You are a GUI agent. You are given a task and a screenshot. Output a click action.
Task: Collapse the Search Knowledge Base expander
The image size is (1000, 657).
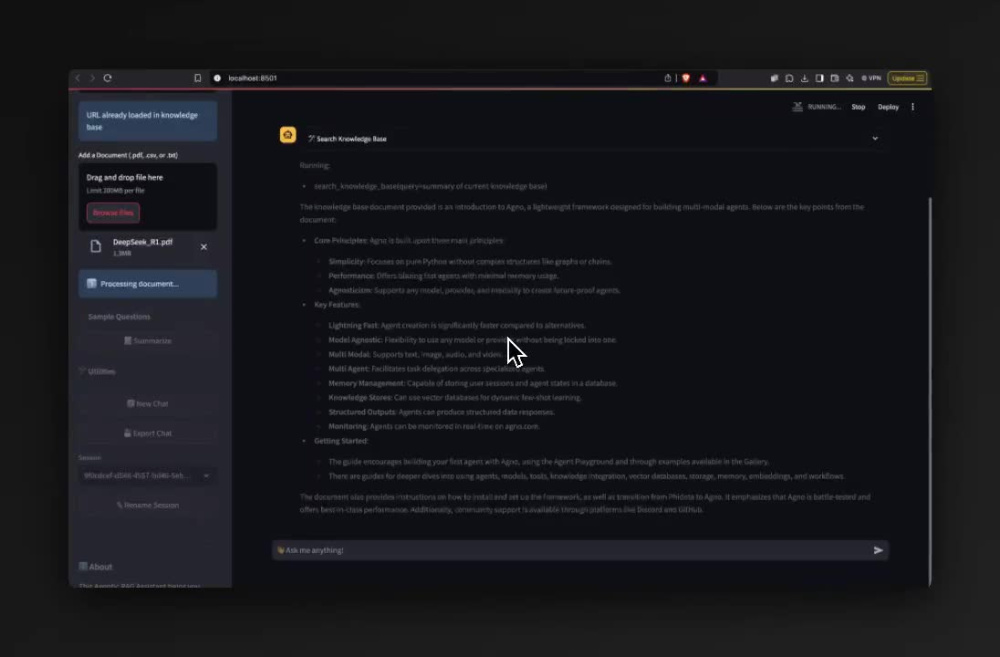875,138
